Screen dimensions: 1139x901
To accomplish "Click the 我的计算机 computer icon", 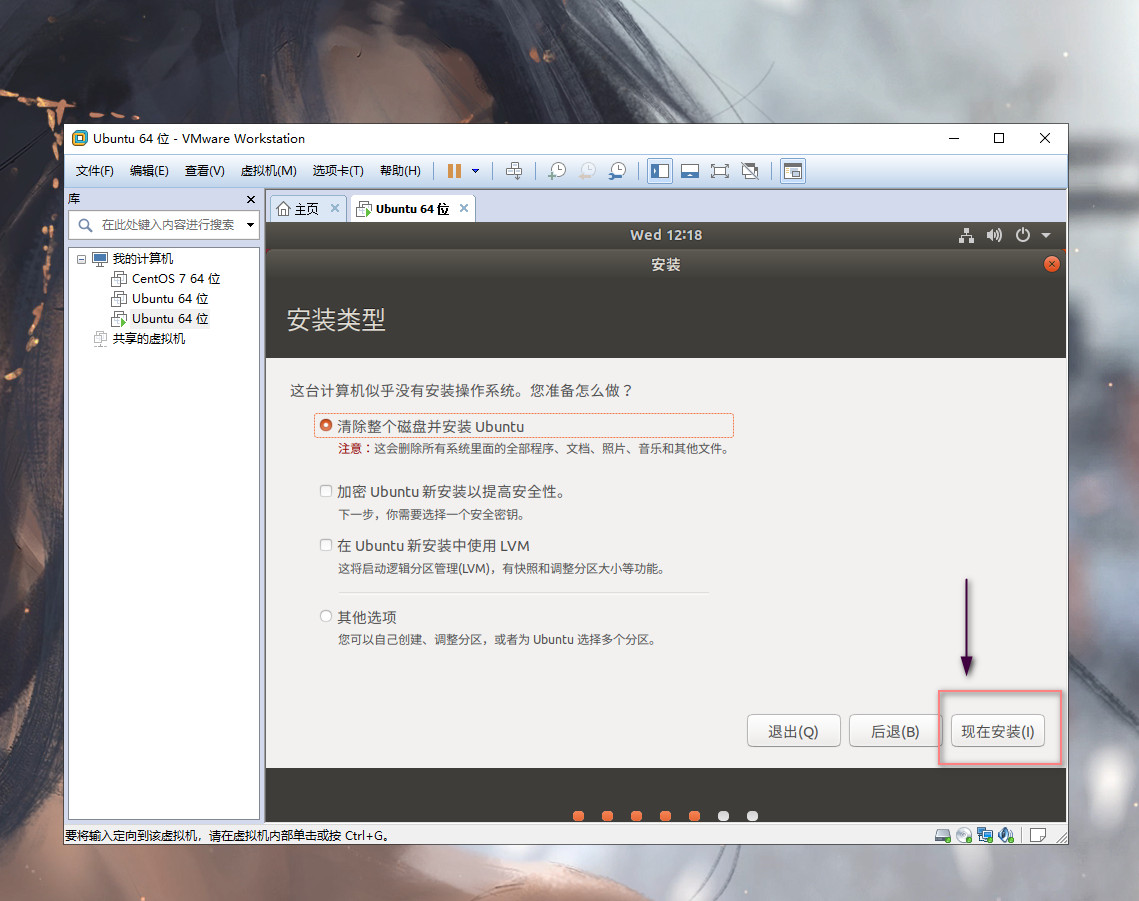I will pyautogui.click(x=100, y=259).
